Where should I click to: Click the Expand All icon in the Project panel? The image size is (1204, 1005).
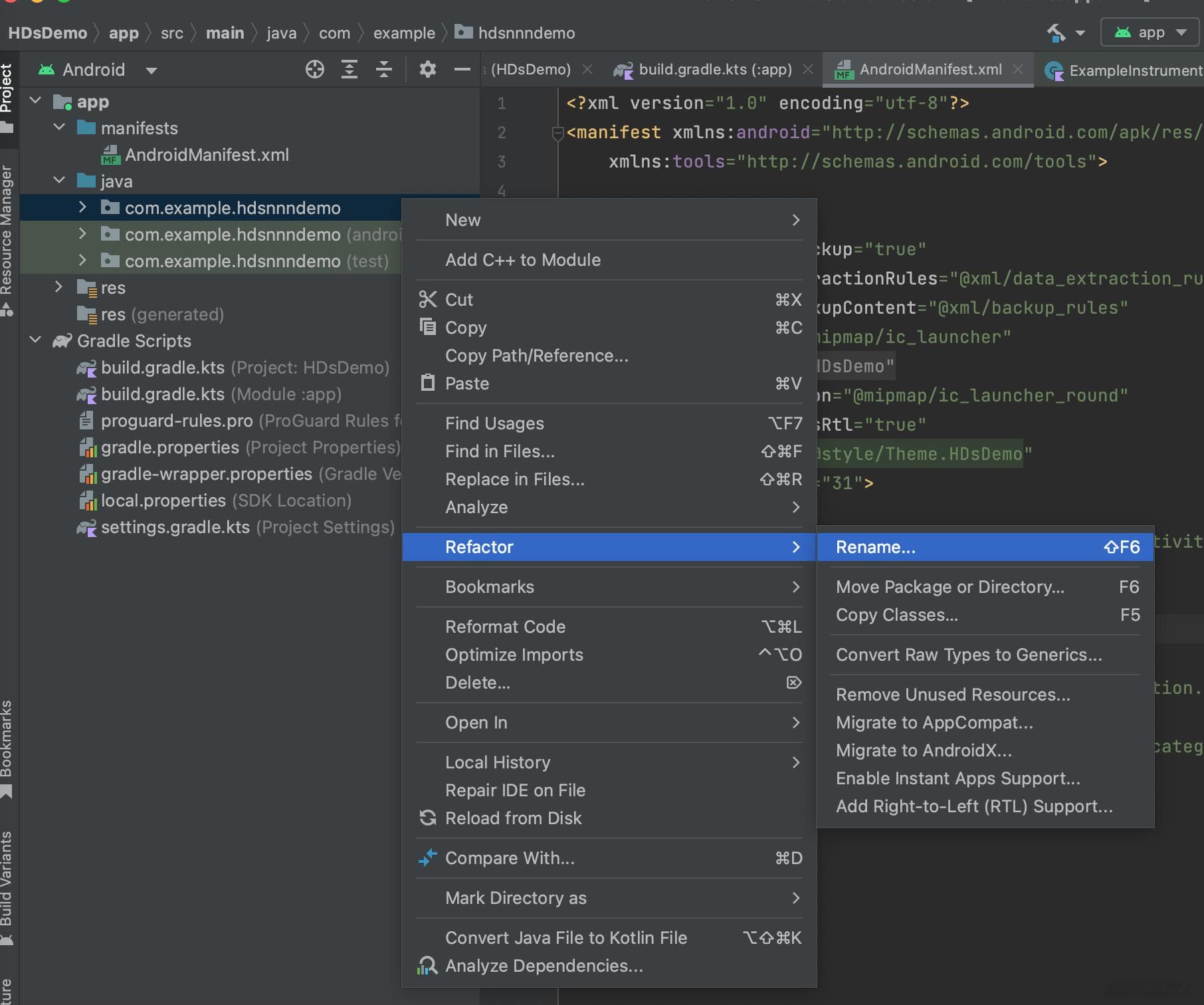coord(350,69)
